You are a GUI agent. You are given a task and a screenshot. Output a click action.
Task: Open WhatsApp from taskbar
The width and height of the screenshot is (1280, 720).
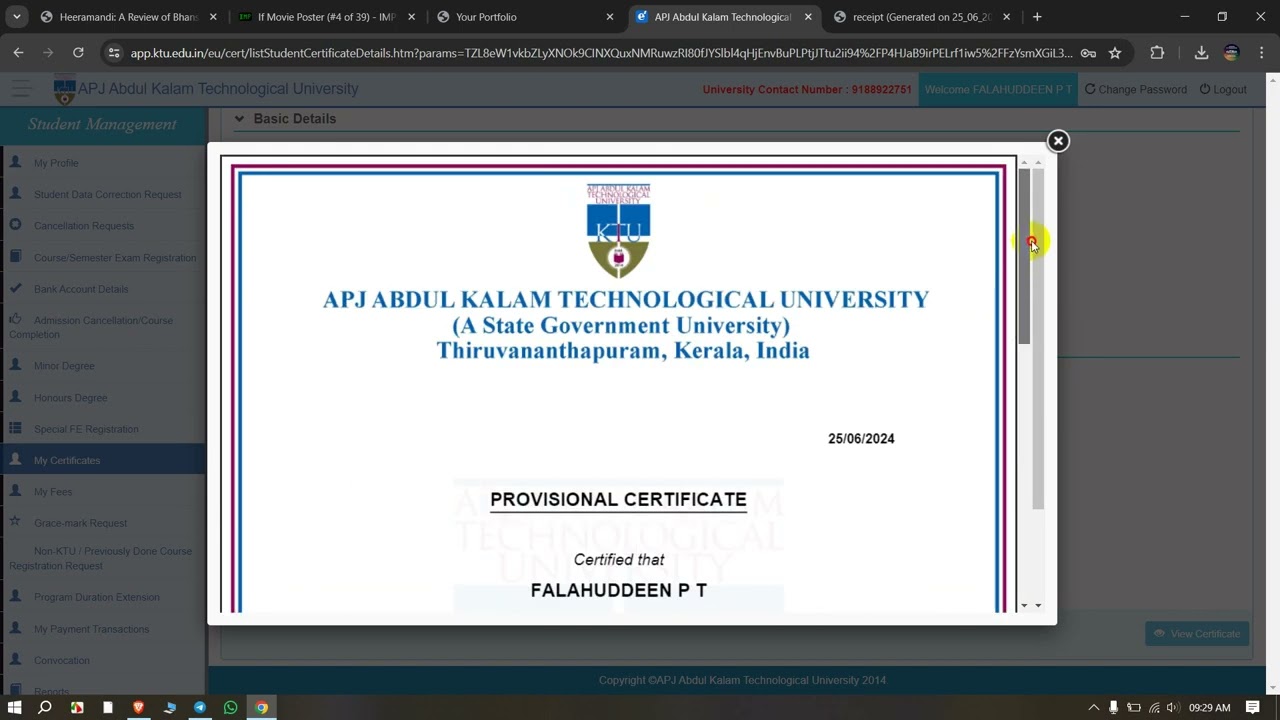pos(231,707)
